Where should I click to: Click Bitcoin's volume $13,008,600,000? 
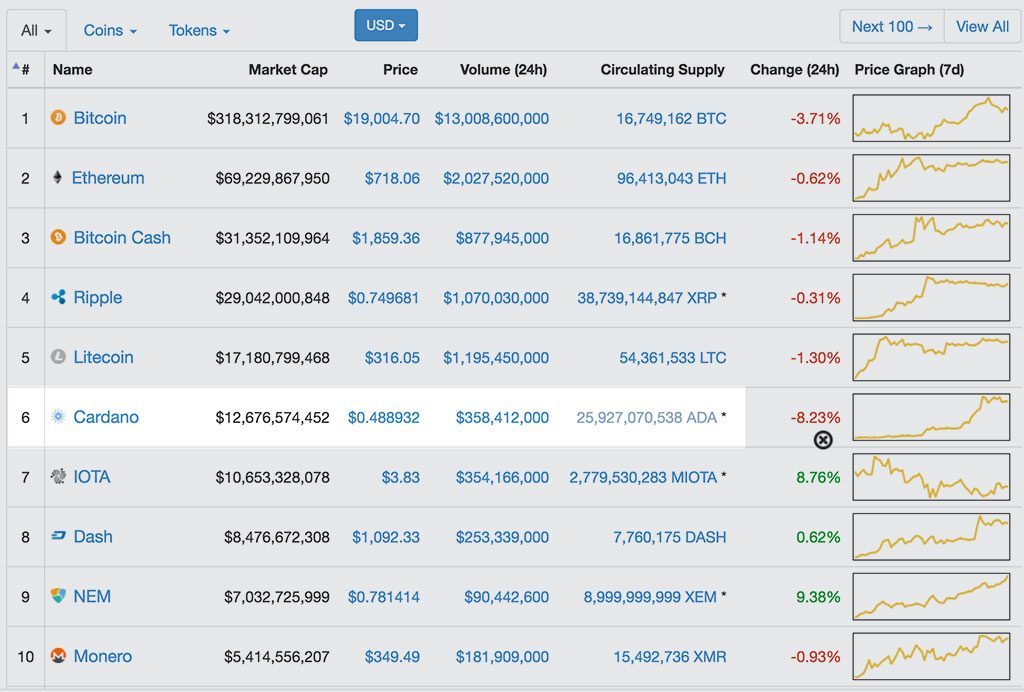[492, 118]
